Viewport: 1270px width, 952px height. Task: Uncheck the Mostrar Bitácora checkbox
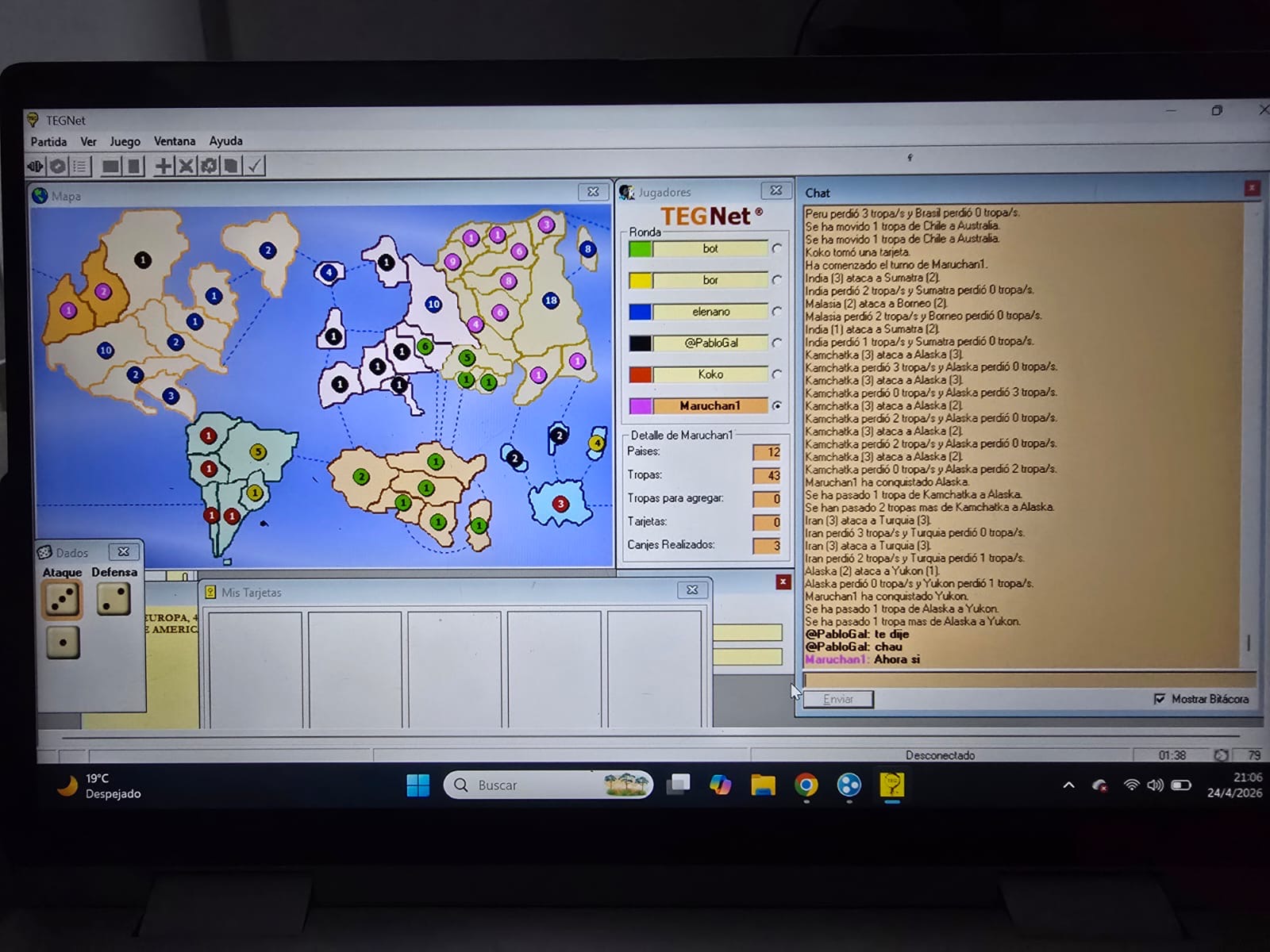pyautogui.click(x=1160, y=699)
